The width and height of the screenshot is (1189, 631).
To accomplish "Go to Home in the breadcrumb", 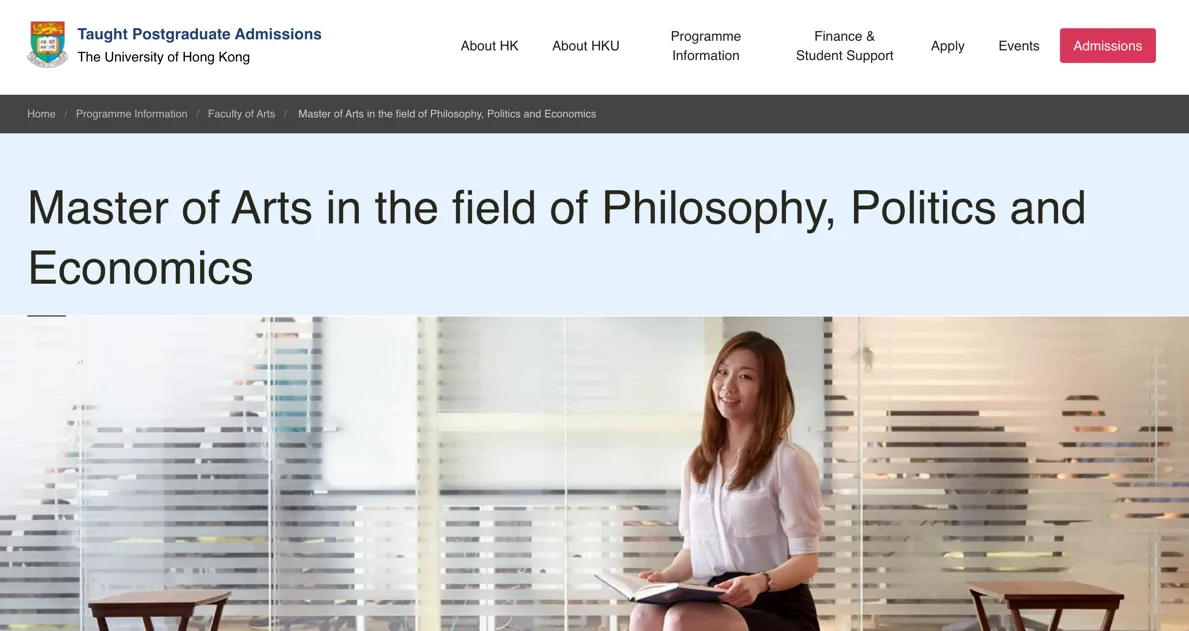I will click(x=41, y=114).
